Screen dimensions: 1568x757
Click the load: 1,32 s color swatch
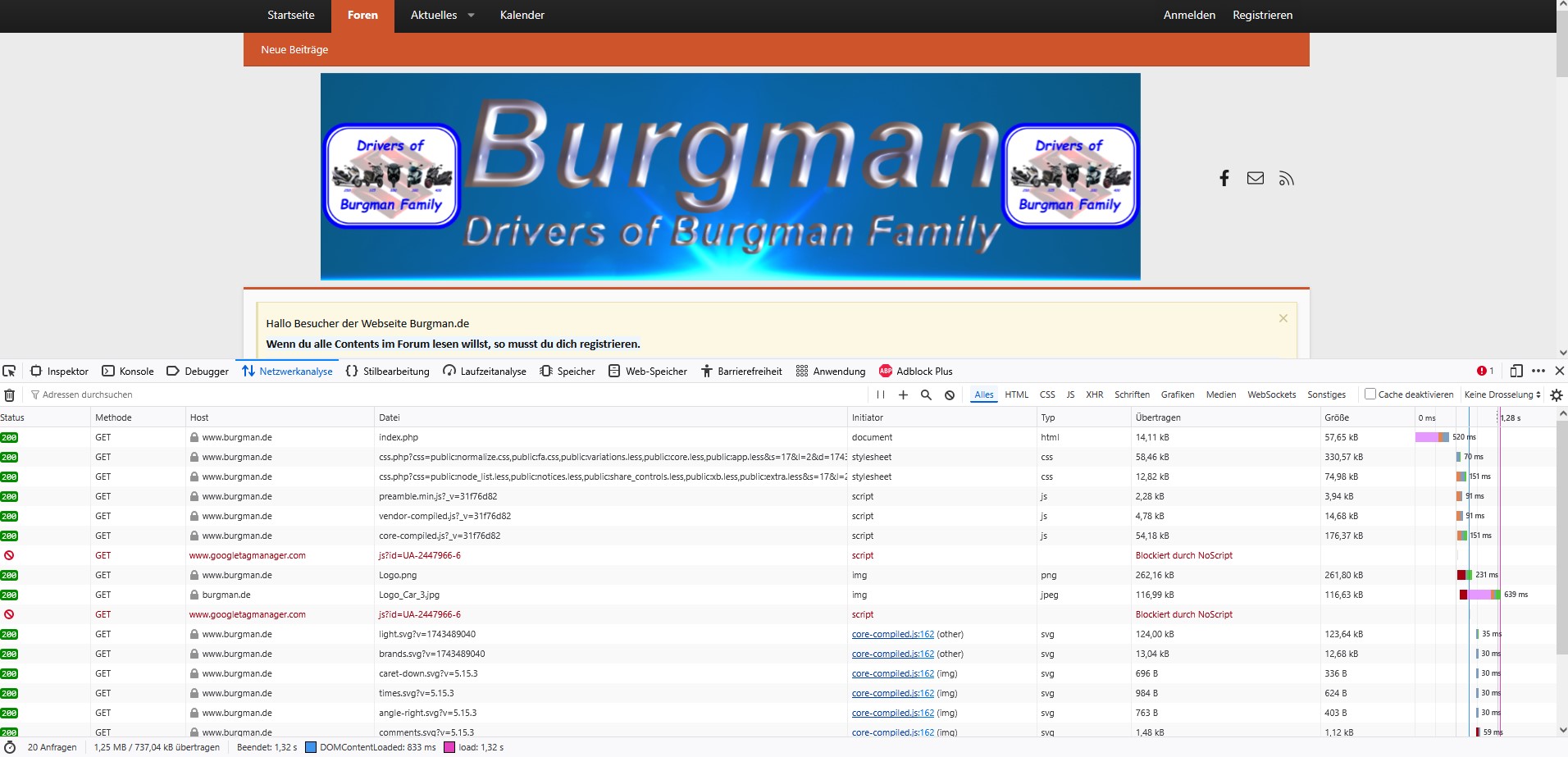pos(449,747)
